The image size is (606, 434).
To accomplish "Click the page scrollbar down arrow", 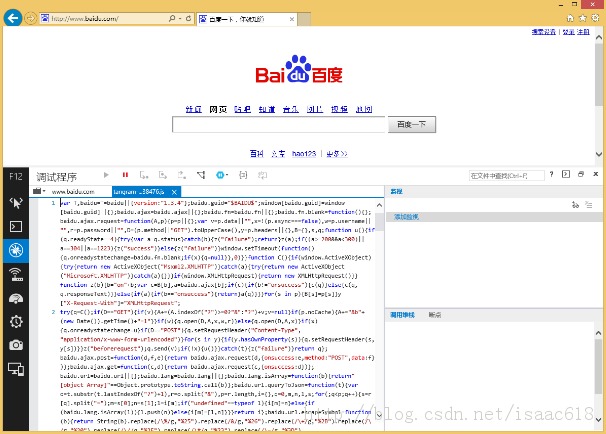I will tap(599, 154).
